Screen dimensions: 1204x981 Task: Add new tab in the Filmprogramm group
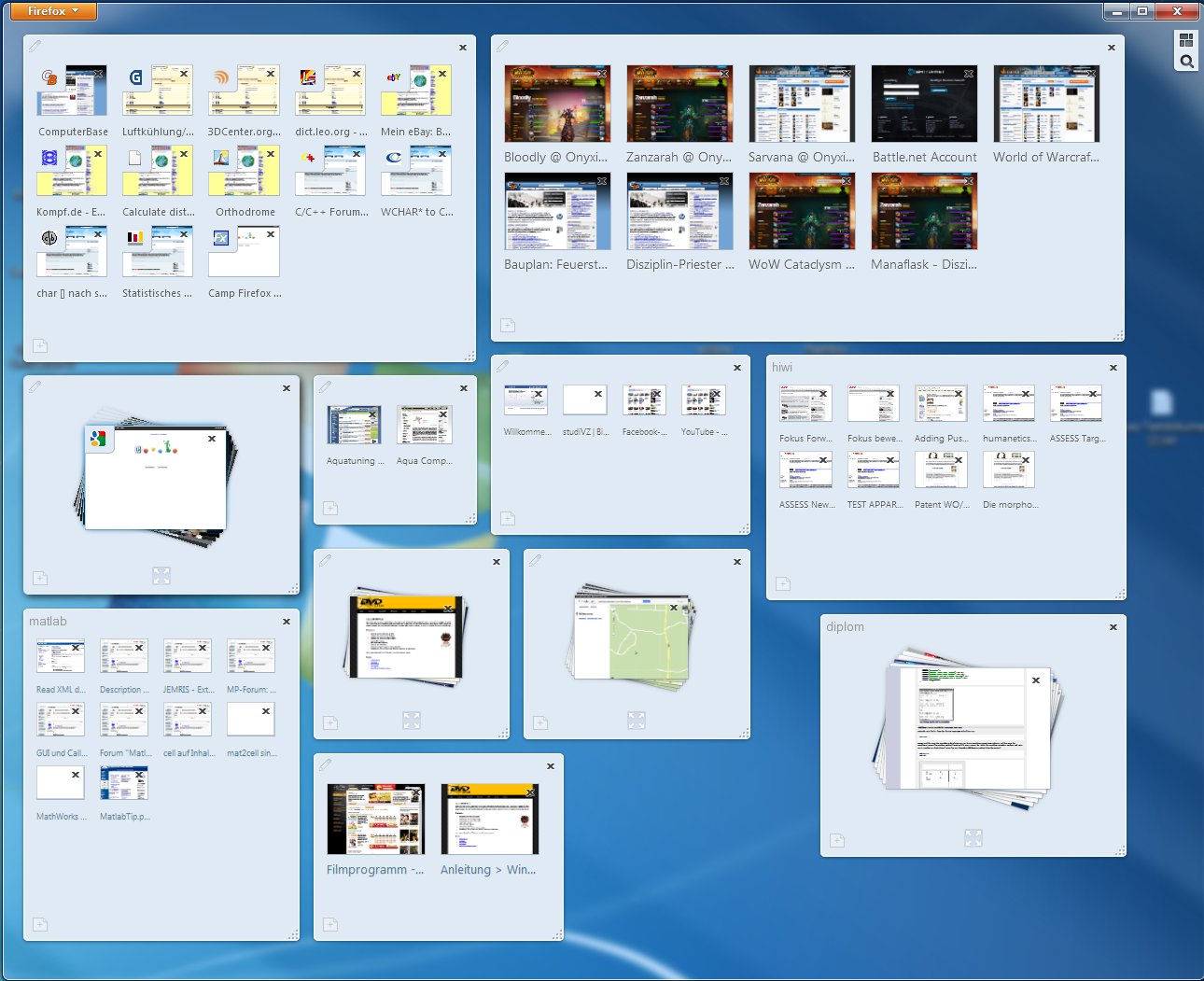330,924
